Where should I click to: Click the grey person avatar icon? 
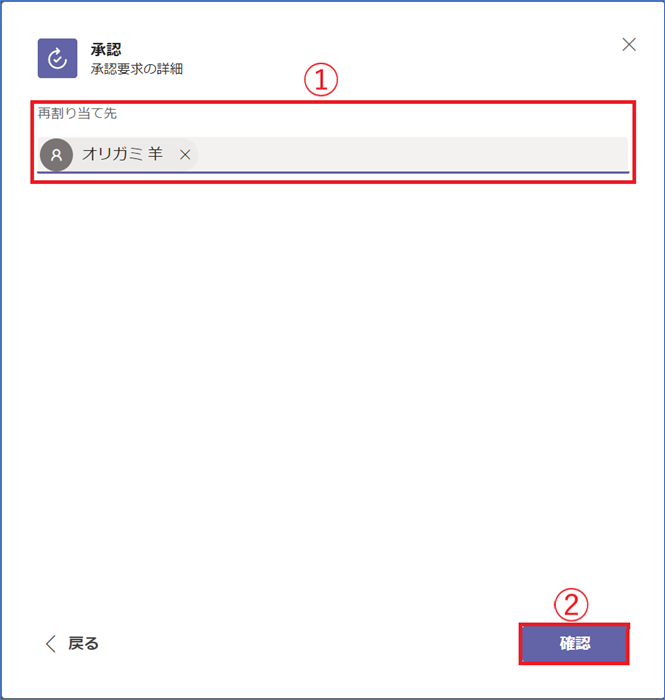click(x=56, y=155)
